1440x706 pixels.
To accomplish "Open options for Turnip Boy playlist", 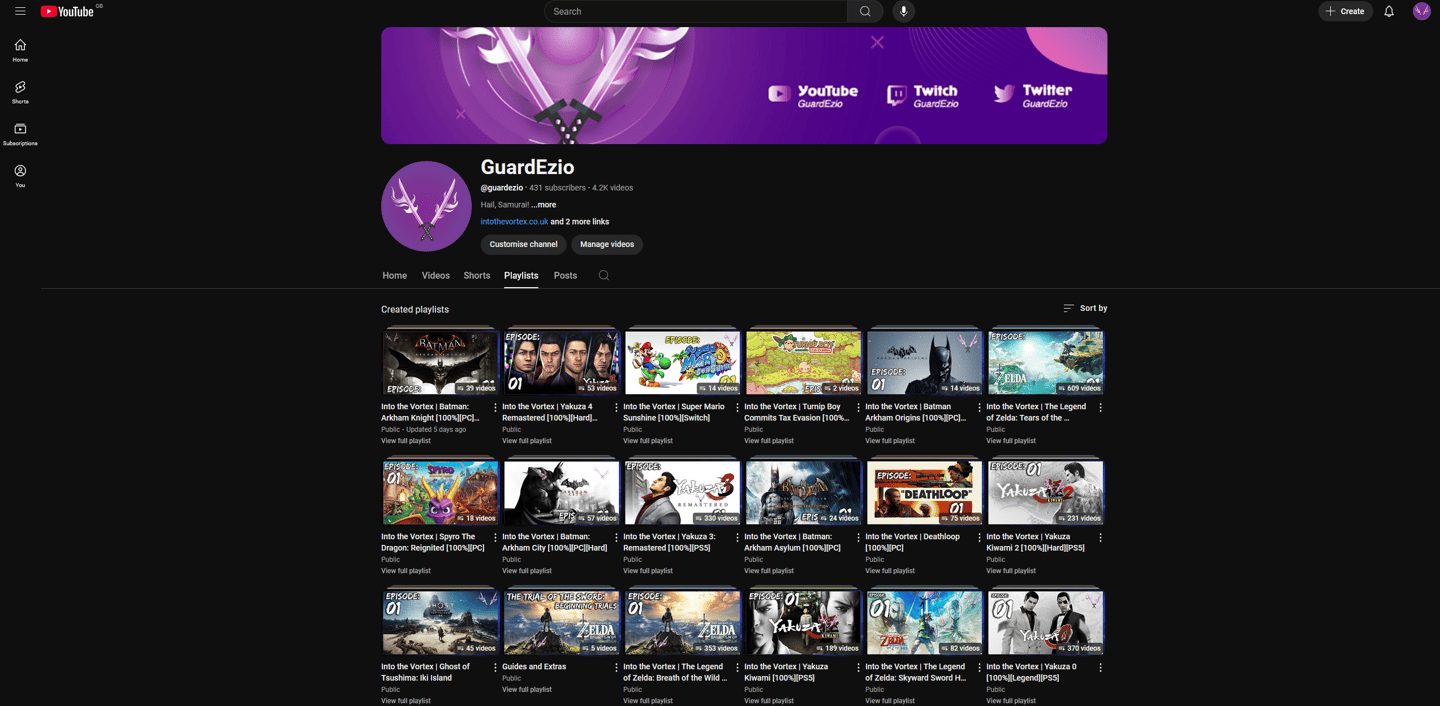I will coord(858,407).
